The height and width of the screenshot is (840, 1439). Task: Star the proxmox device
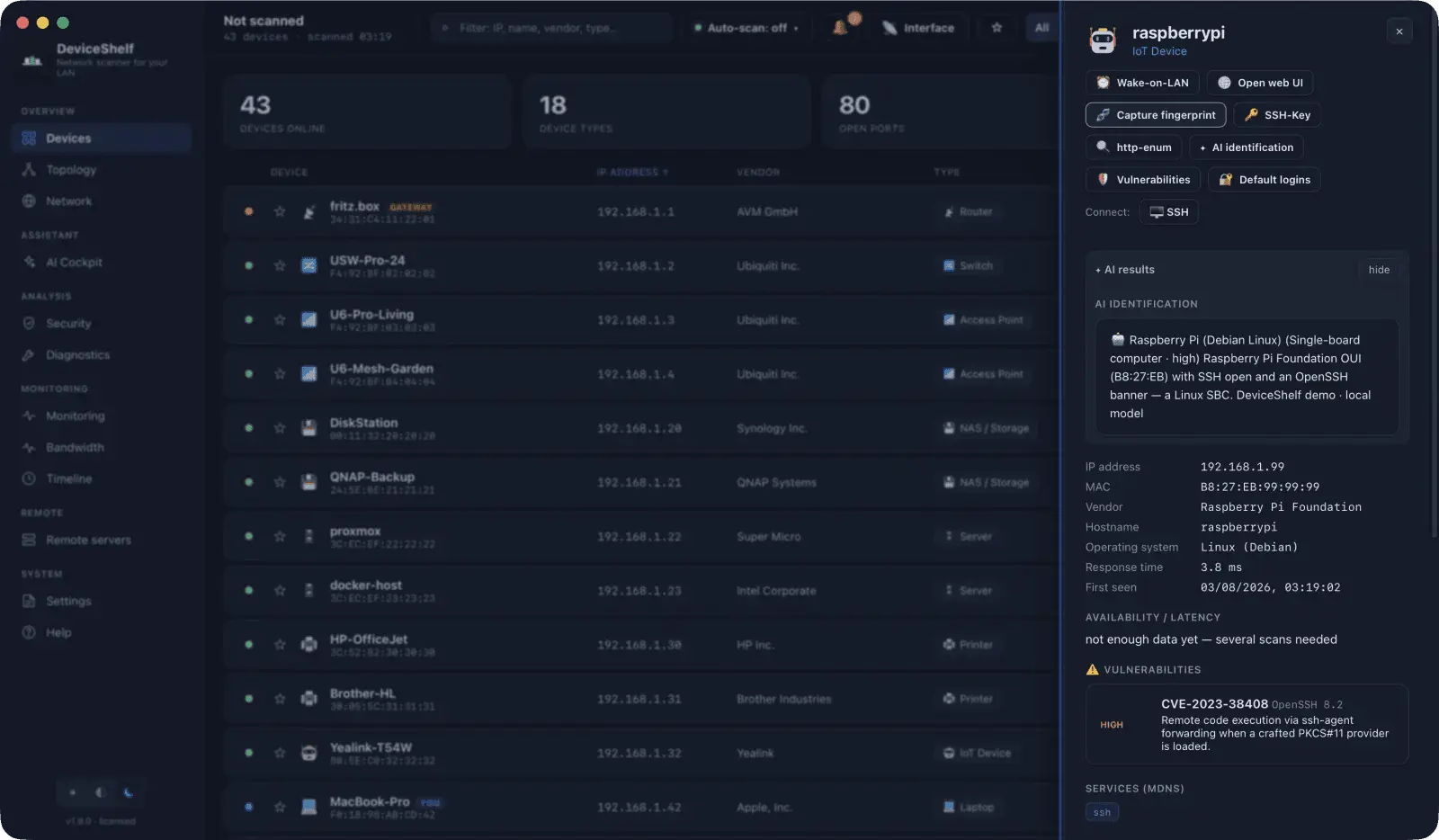[280, 537]
